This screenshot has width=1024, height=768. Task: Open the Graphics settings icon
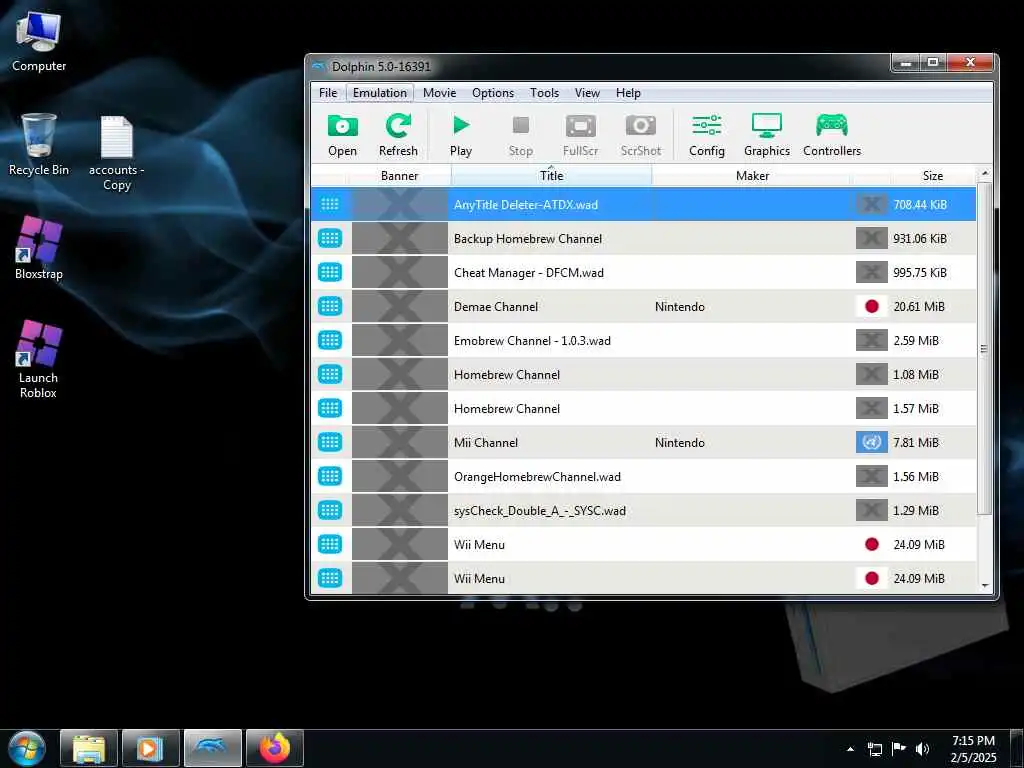pos(767,135)
